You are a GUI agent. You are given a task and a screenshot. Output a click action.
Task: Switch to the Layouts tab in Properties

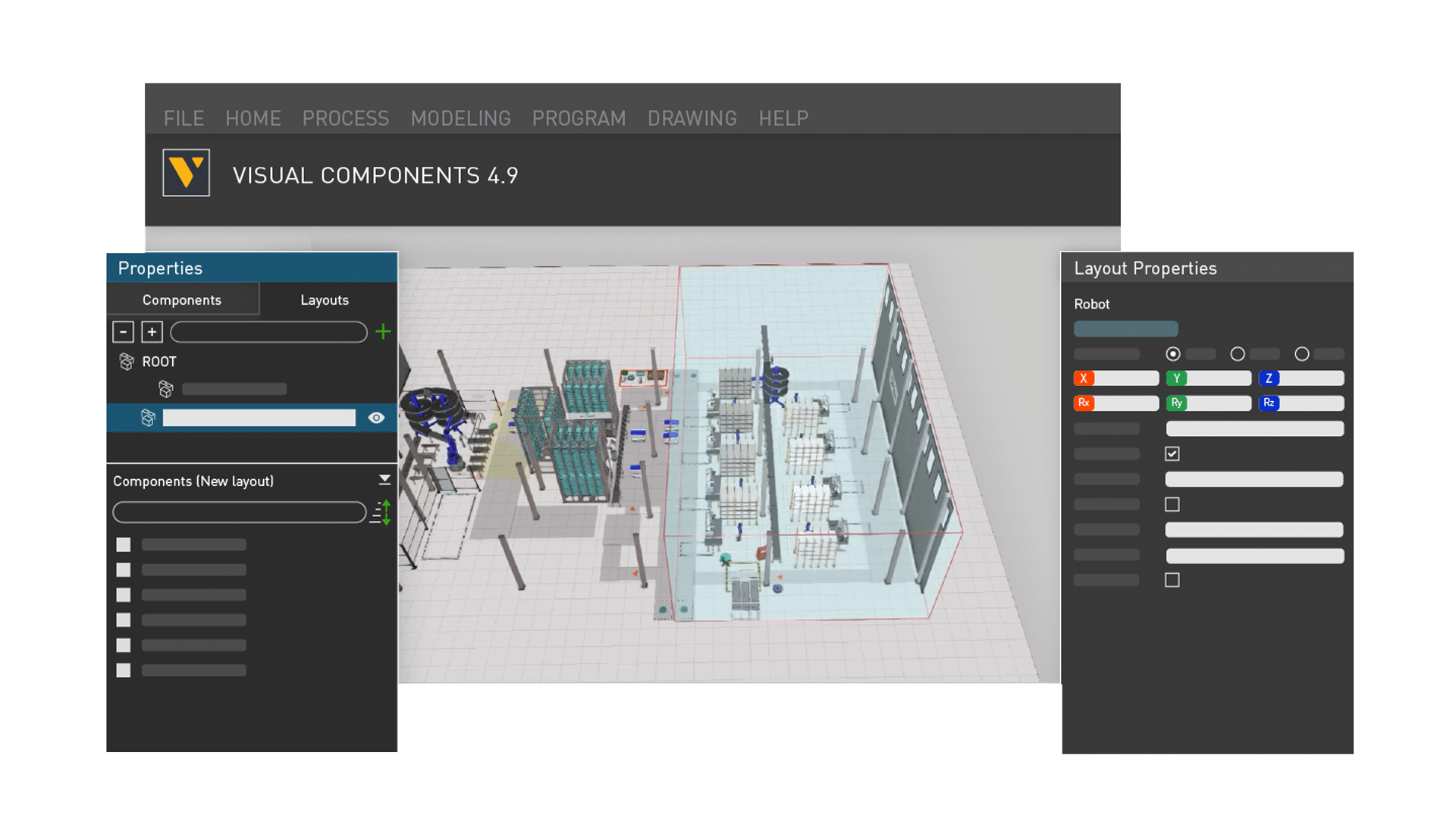click(325, 299)
